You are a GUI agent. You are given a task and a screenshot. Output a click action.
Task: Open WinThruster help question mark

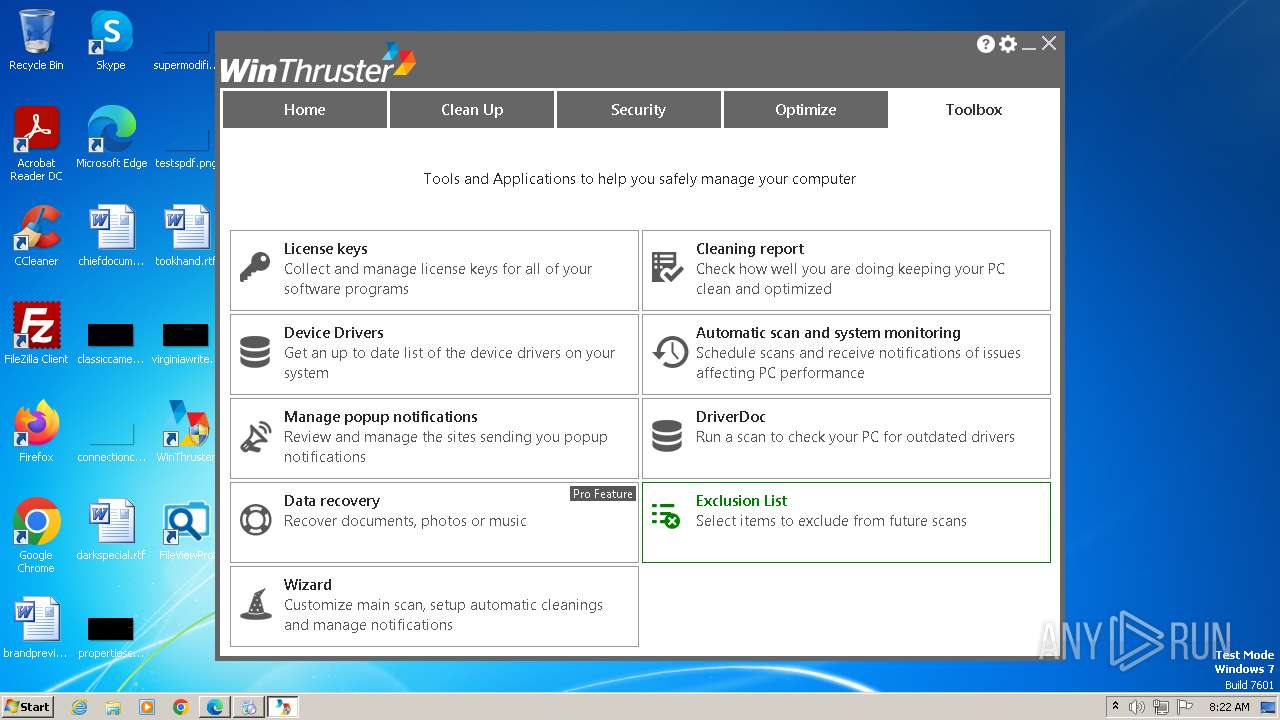point(986,44)
